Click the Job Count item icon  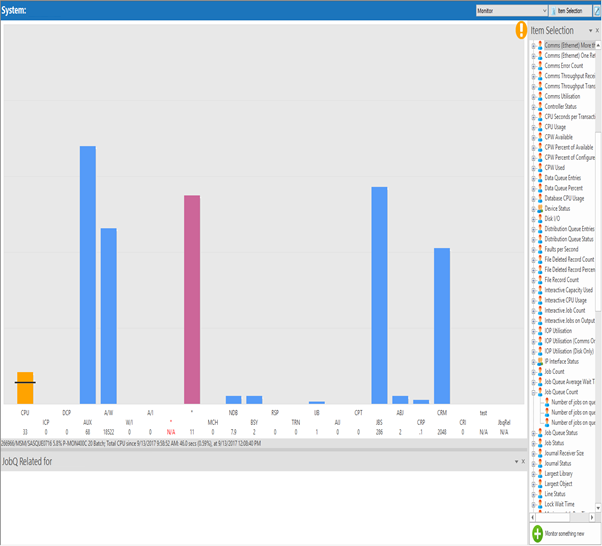tap(540, 371)
